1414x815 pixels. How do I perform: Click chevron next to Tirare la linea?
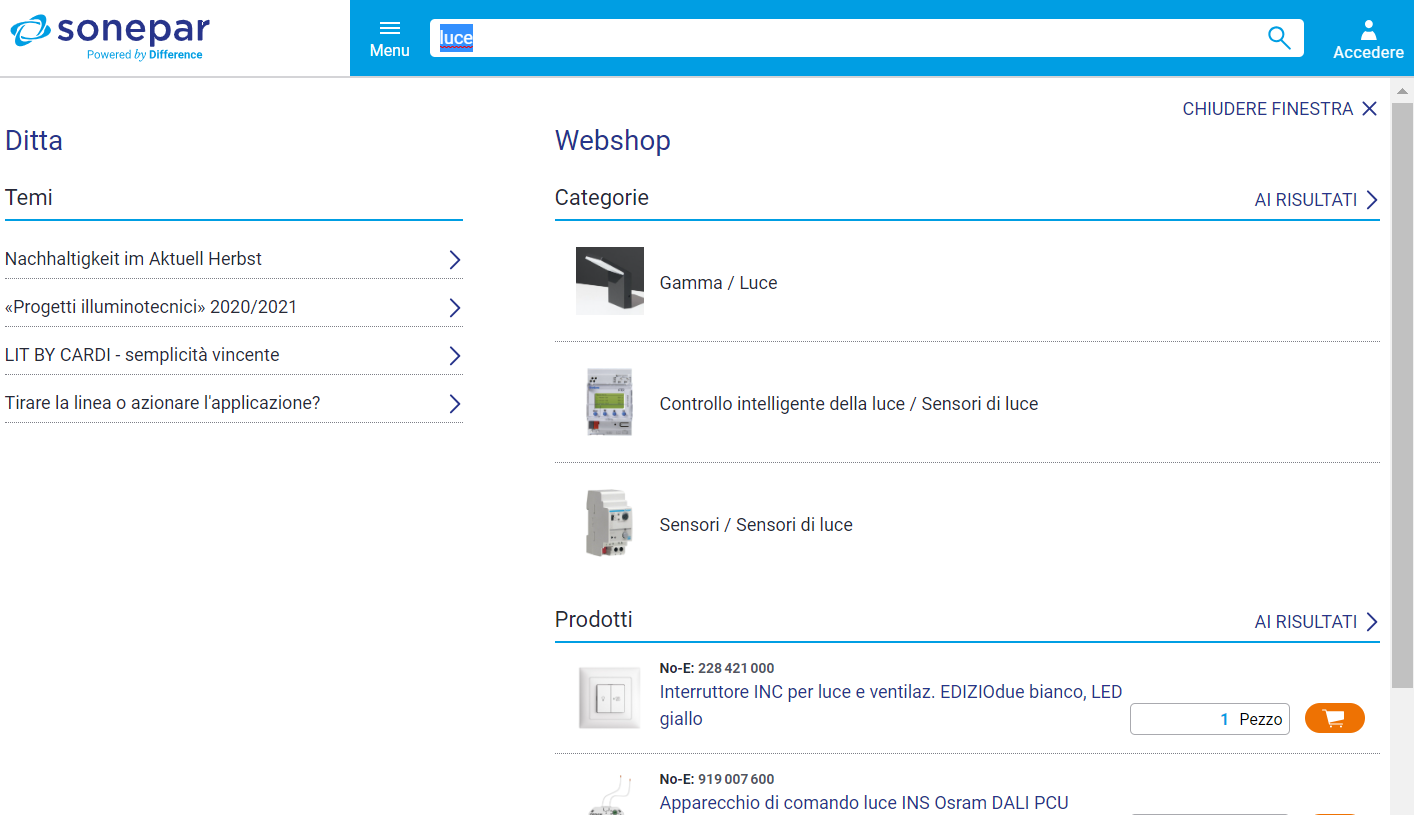tap(455, 404)
